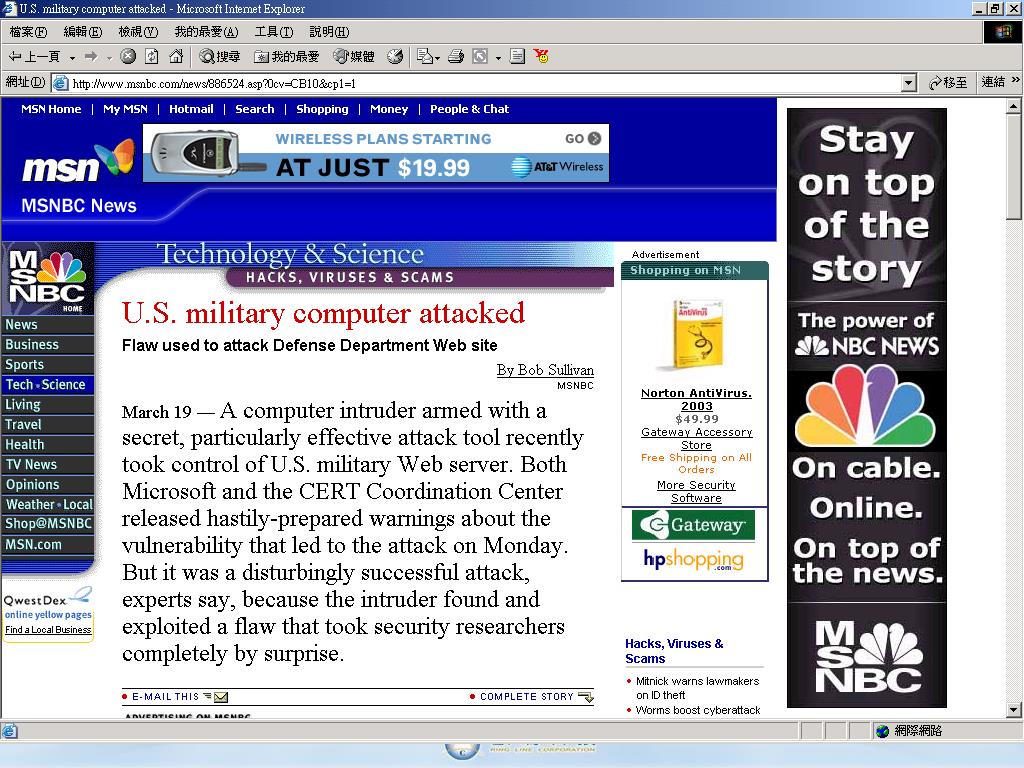Select Living in the left navigation

click(48, 405)
